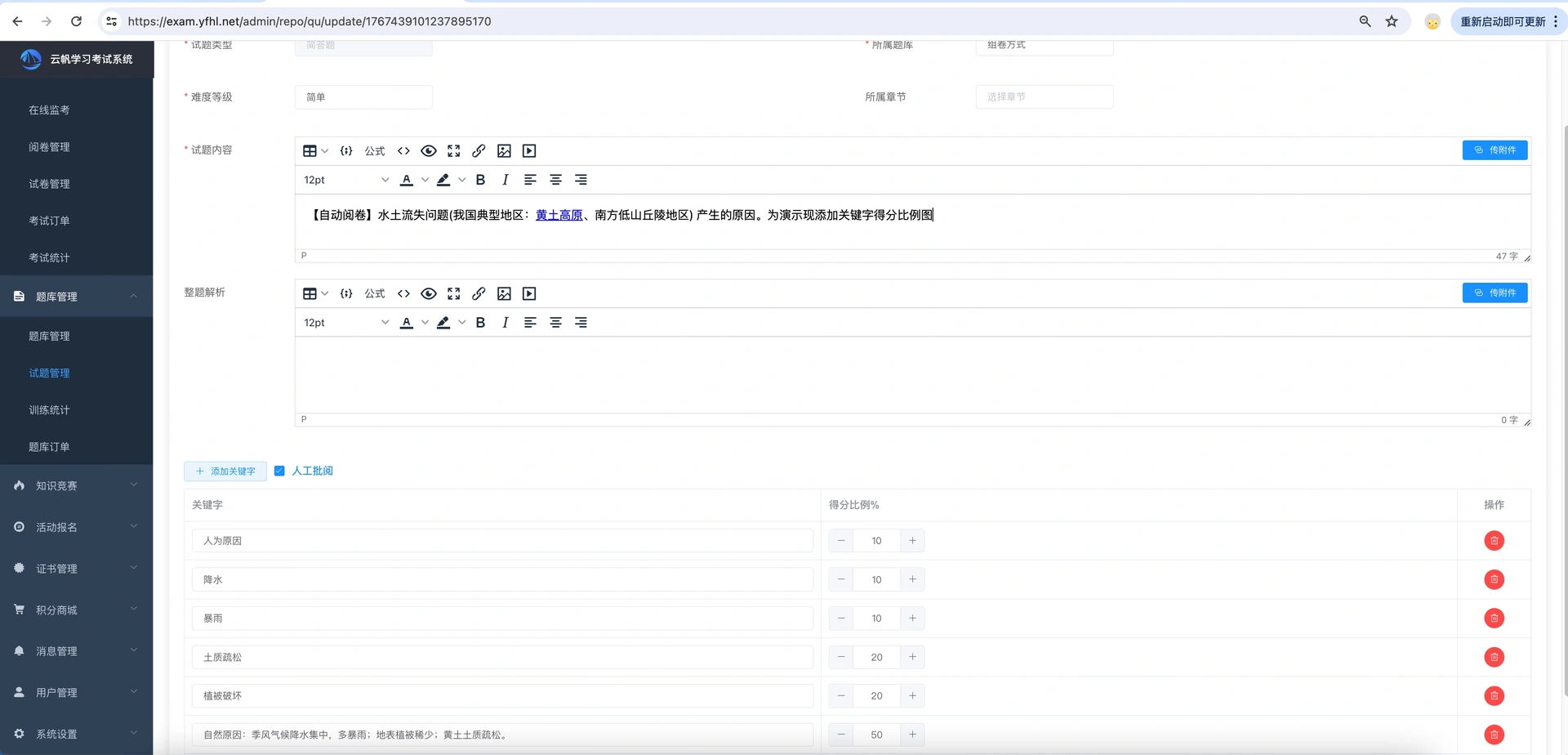1568x755 pixels.
Task: Delete the 人为原因 keyword row
Action: [x=1494, y=541]
